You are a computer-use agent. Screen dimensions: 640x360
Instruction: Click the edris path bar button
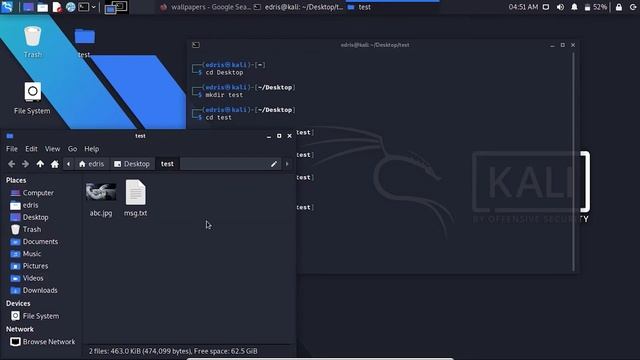[x=91, y=164]
